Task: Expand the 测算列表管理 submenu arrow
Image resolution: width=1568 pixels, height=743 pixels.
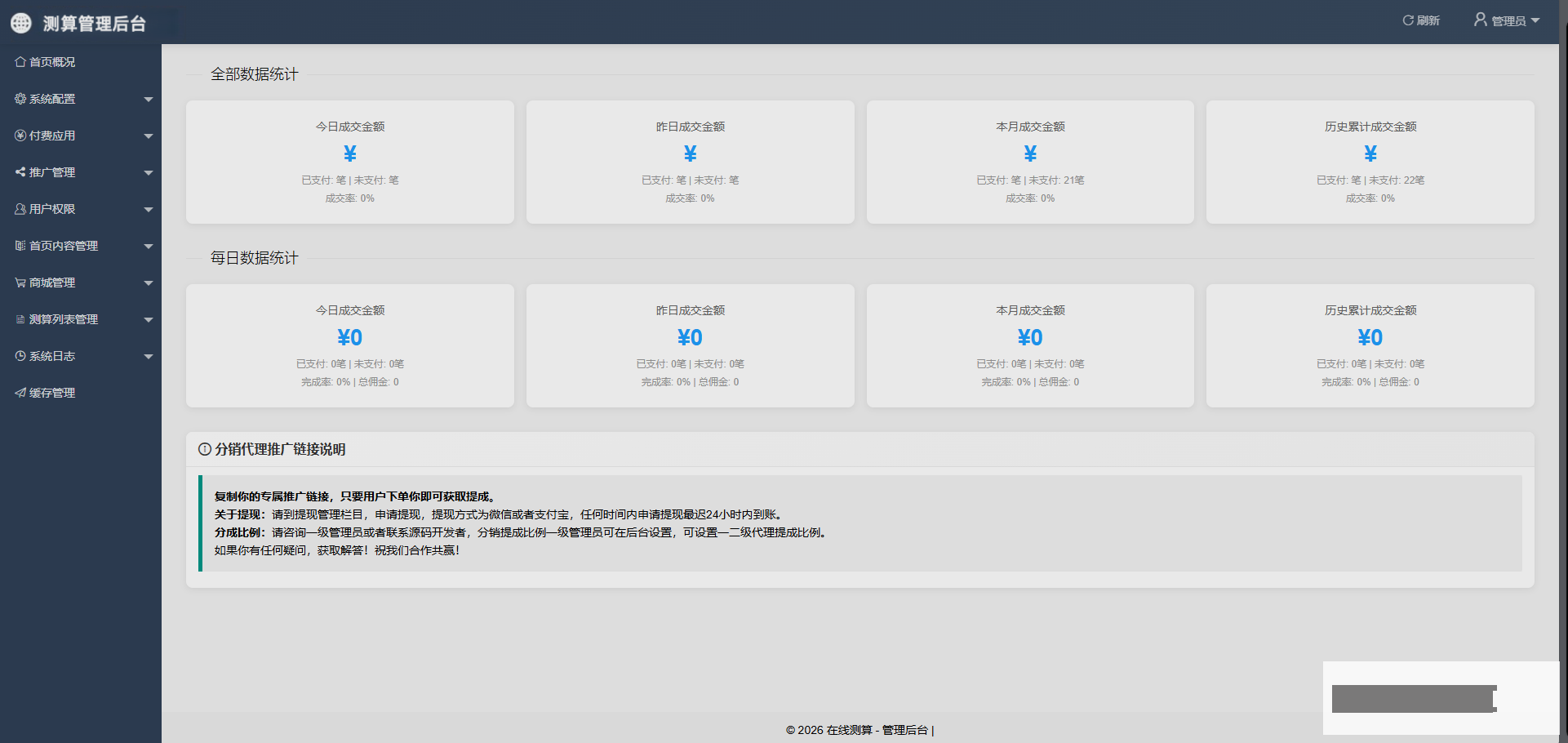Action: click(149, 320)
